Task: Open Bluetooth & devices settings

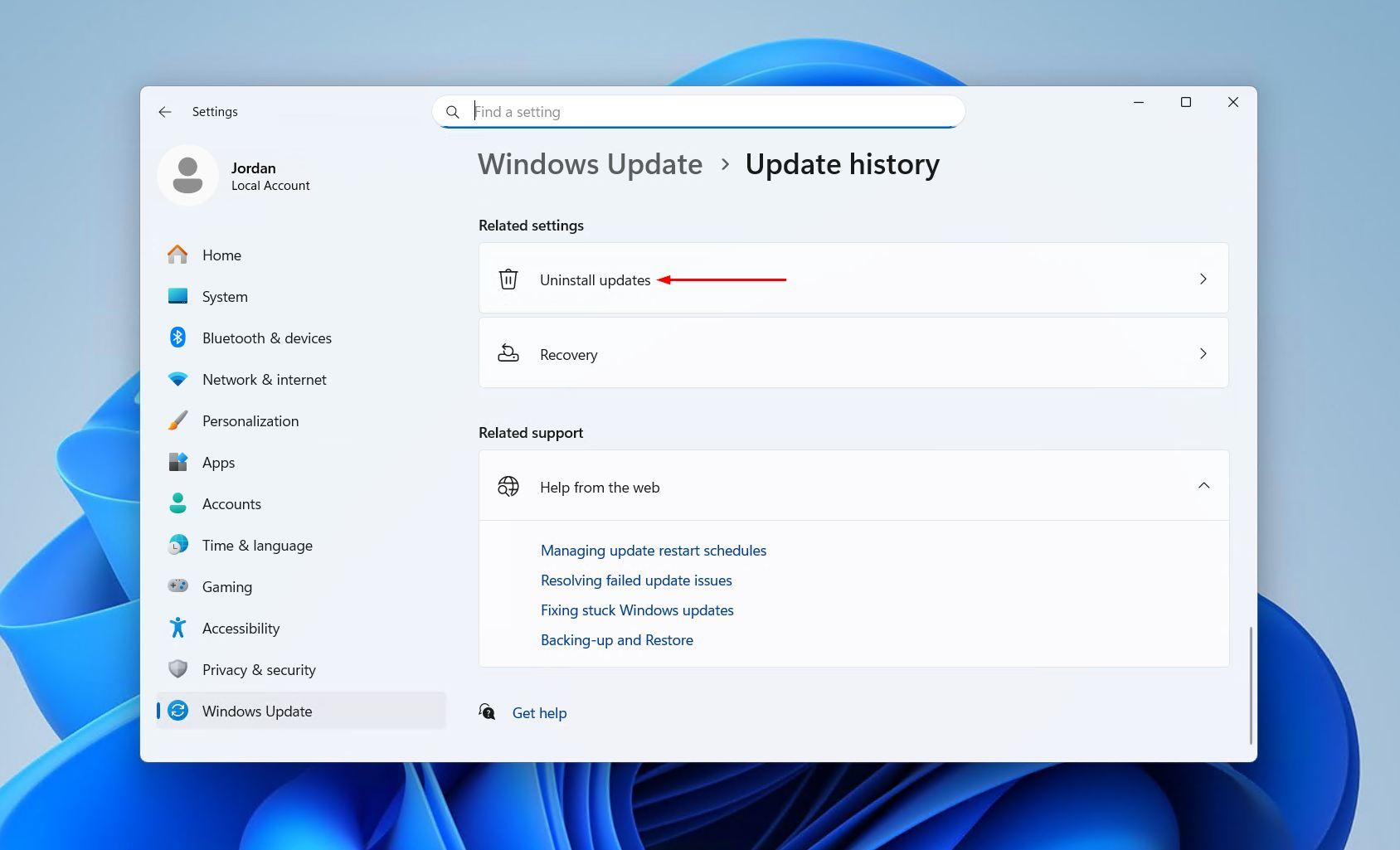Action: coord(301,338)
